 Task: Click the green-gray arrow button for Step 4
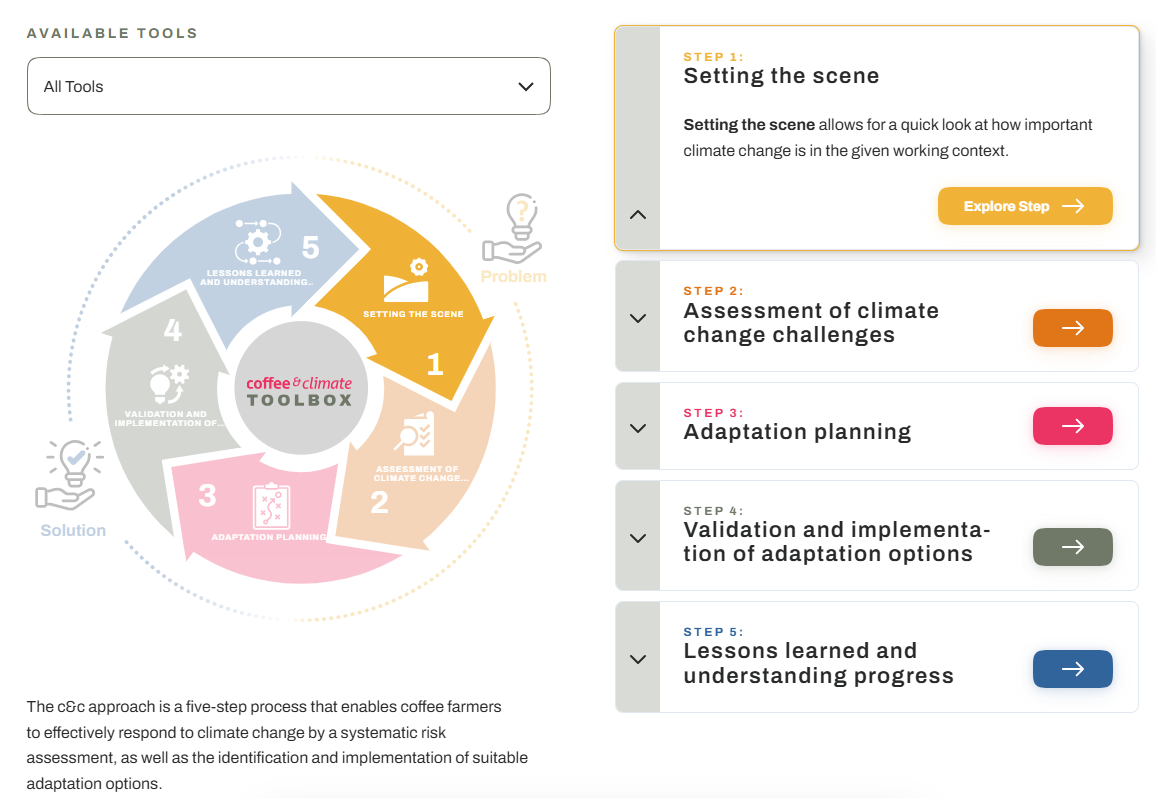1072,547
